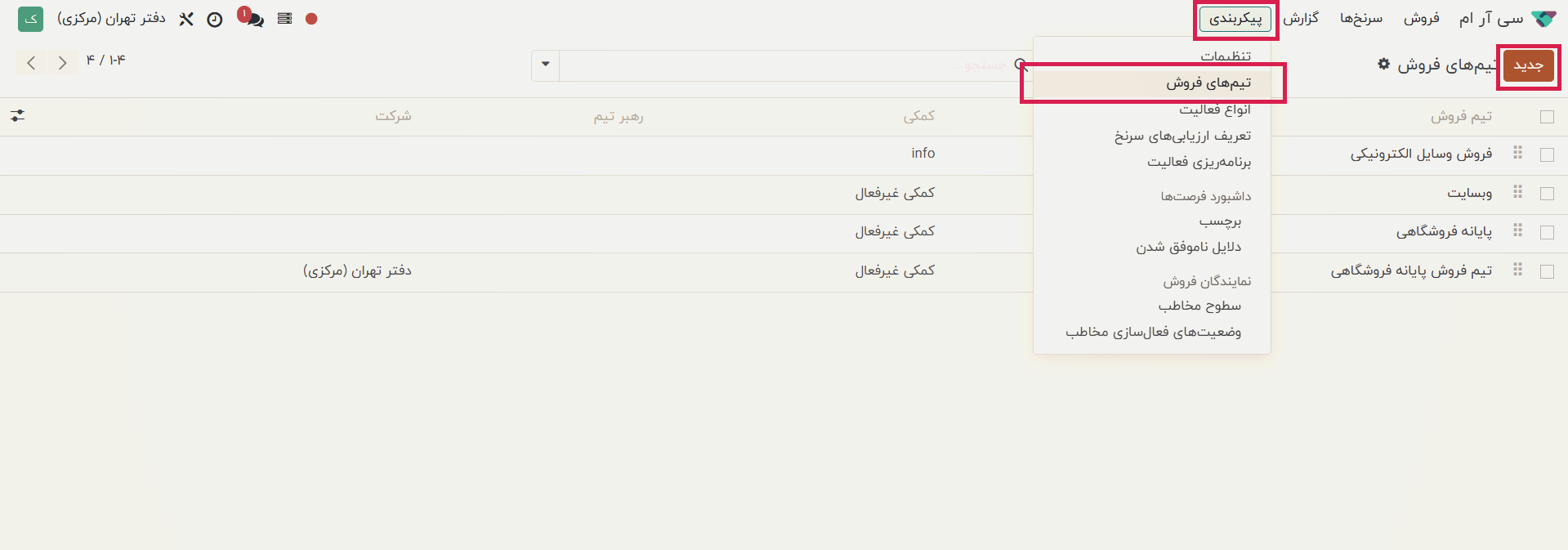Select وضعیت‌های فعال‌سازی مخاطب menu entry
Image resolution: width=1568 pixels, height=550 pixels.
[1152, 332]
